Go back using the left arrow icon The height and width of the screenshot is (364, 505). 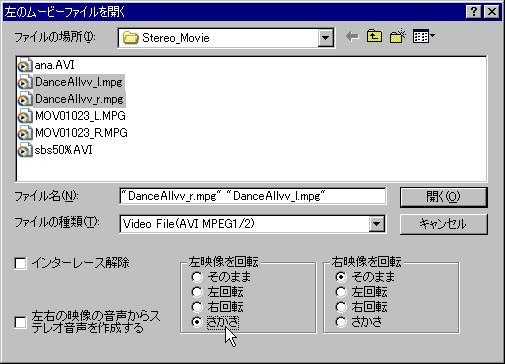click(x=352, y=36)
